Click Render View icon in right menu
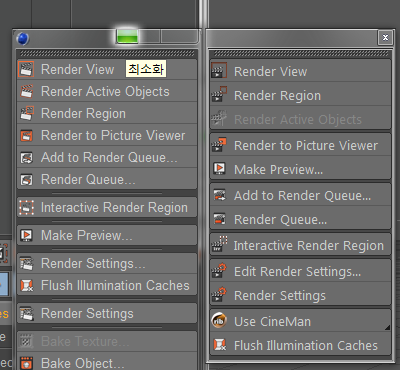 coord(219,70)
